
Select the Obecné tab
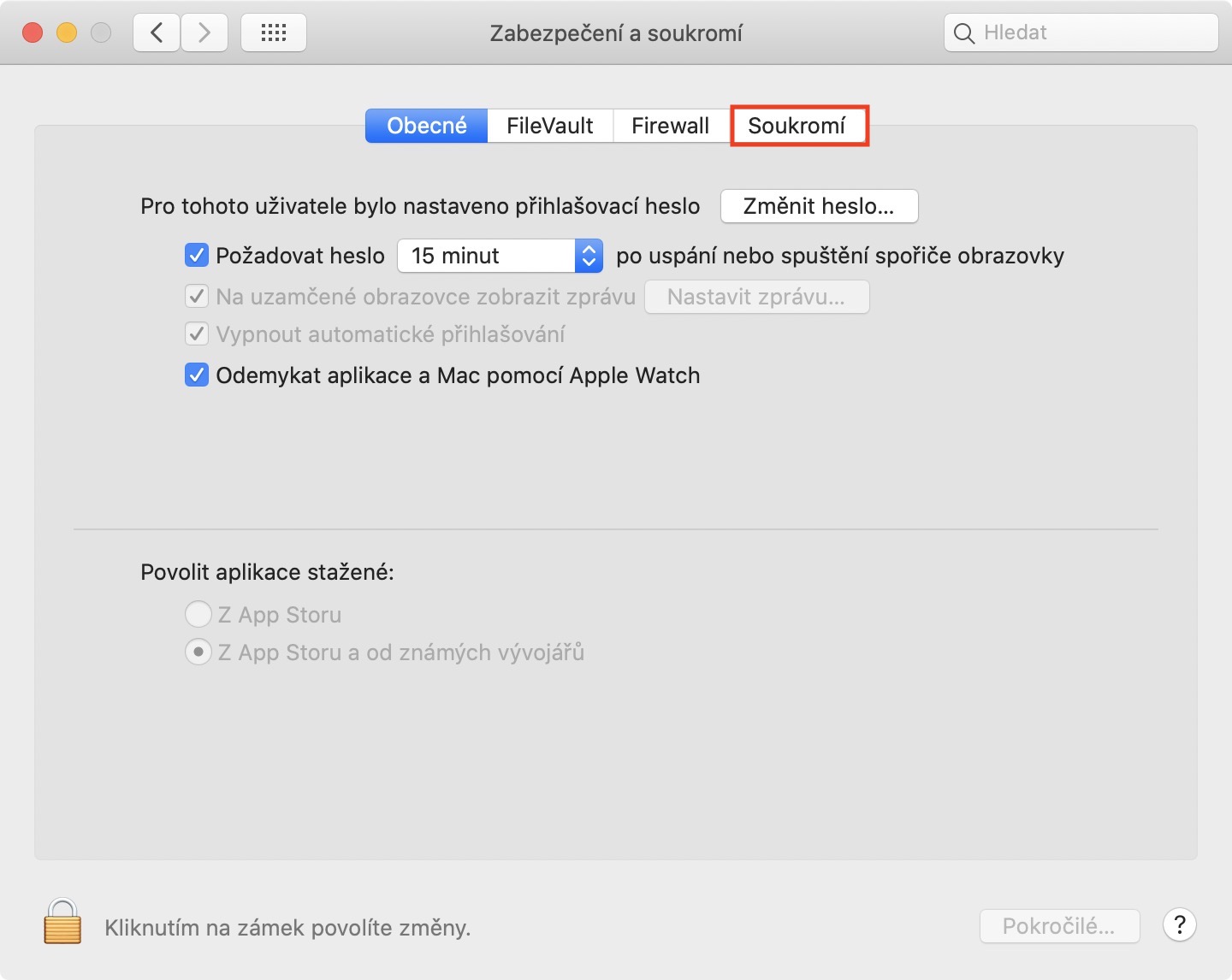click(x=427, y=126)
